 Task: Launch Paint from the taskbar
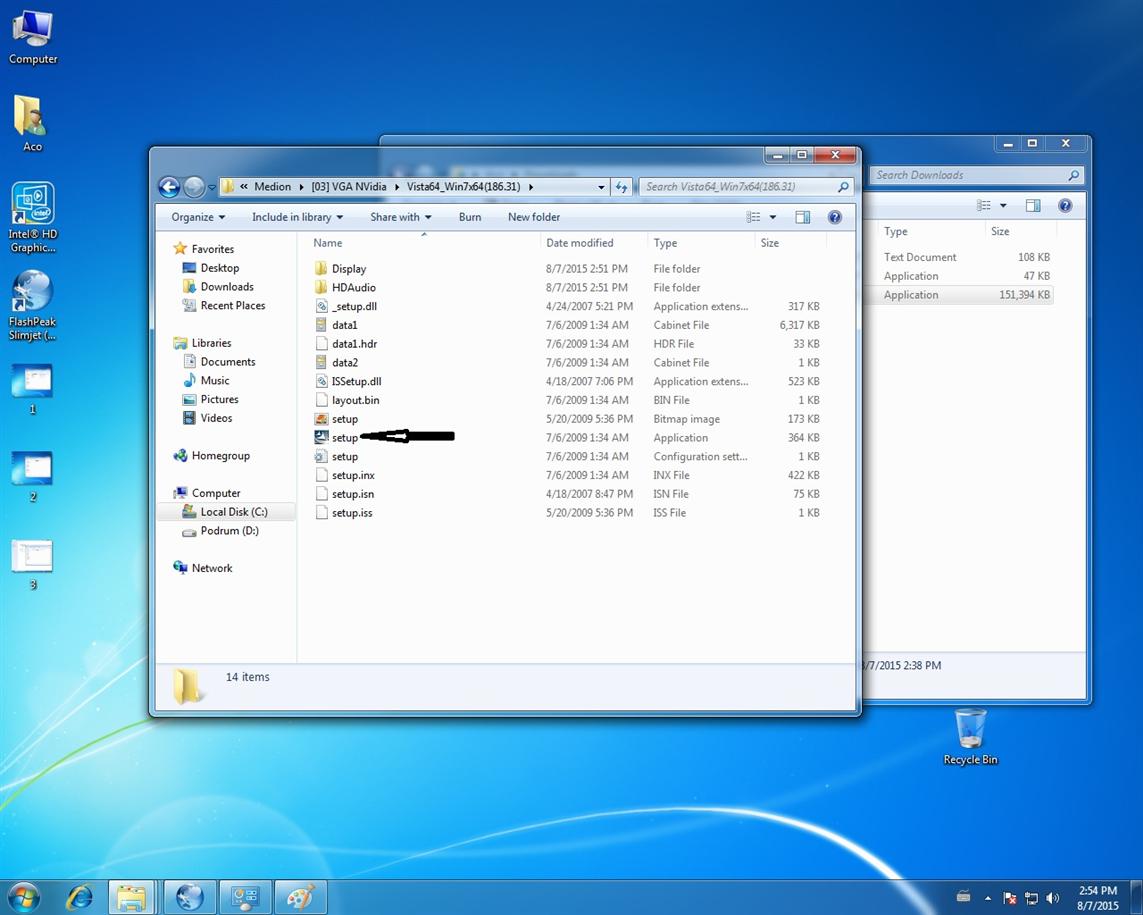pyautogui.click(x=299, y=897)
